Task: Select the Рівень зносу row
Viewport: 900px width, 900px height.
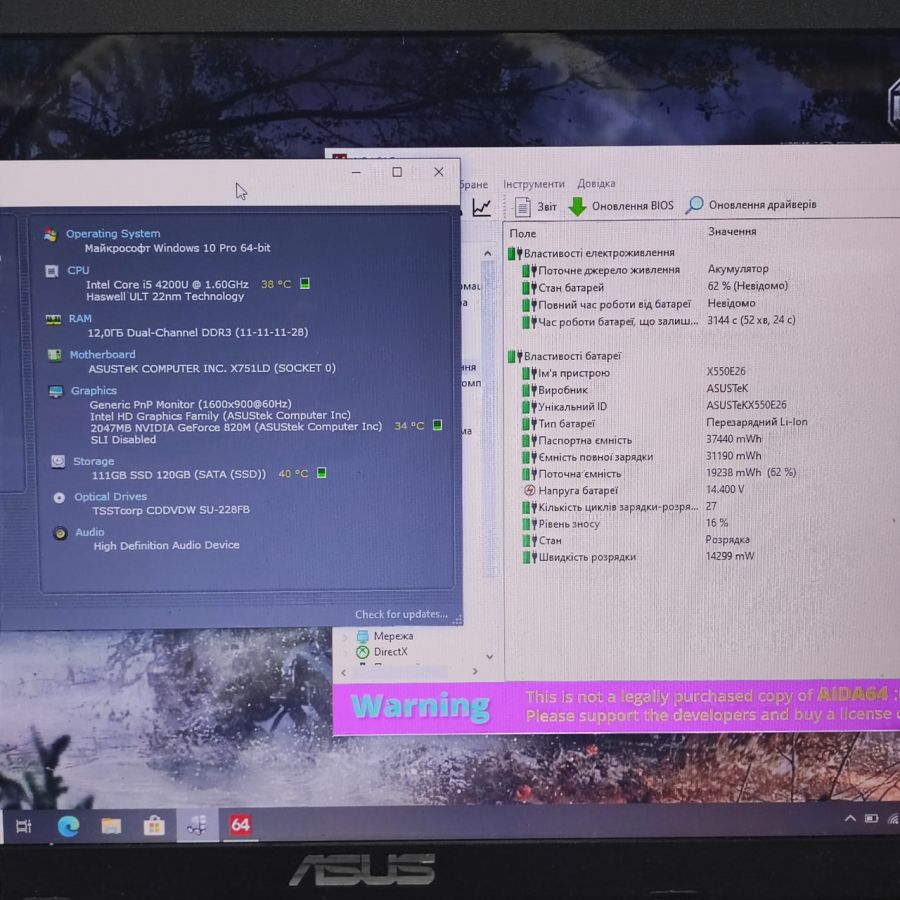Action: 626,523
